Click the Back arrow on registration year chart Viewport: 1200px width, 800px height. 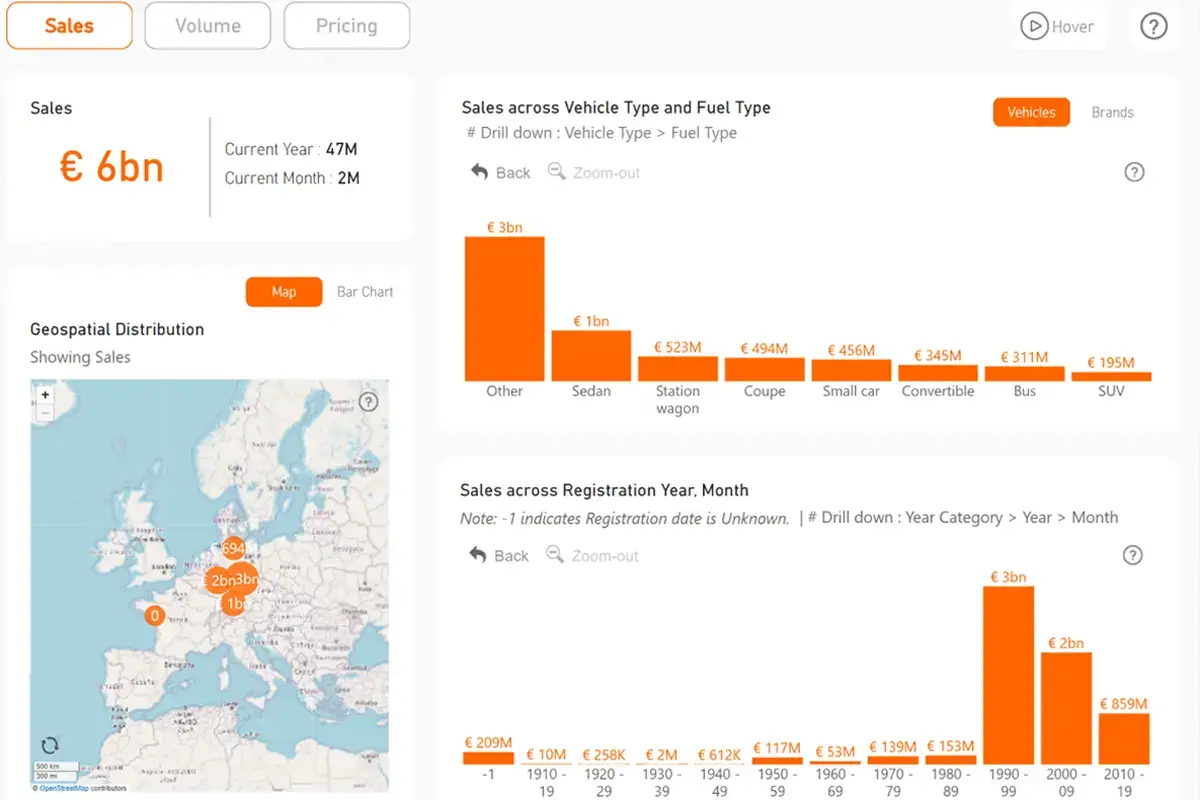click(x=498, y=555)
